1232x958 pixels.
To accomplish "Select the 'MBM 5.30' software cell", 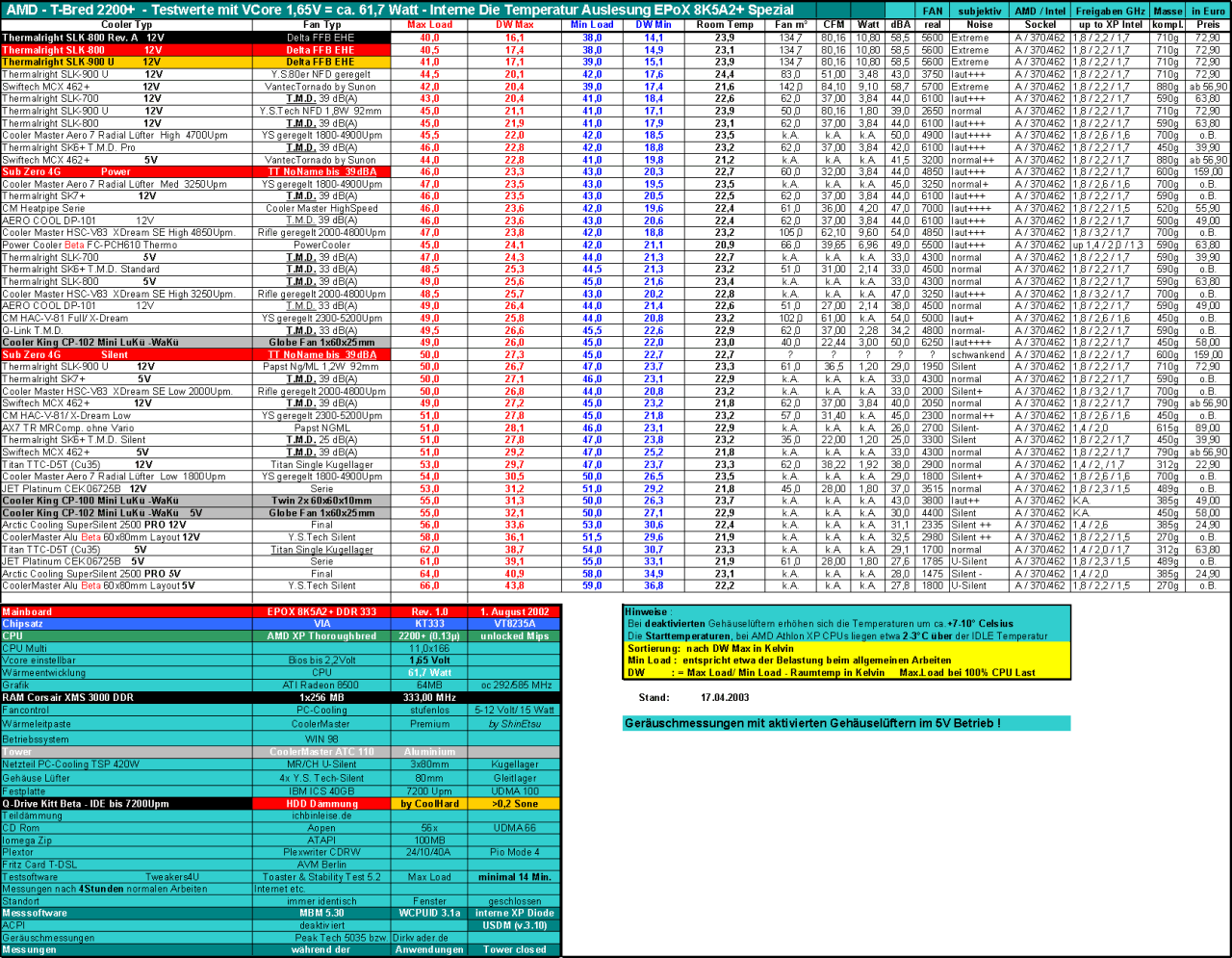I will pyautogui.click(x=322, y=913).
